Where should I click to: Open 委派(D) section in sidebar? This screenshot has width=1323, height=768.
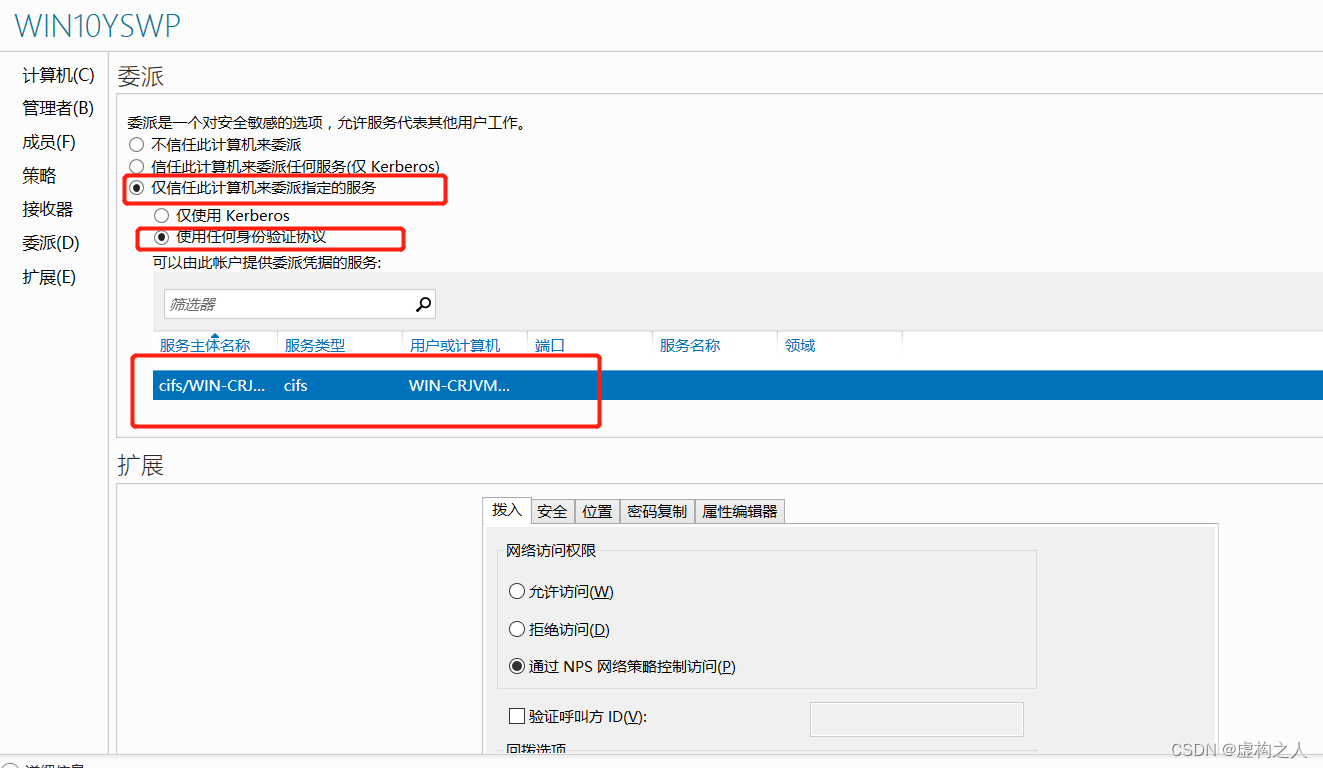[x=51, y=243]
